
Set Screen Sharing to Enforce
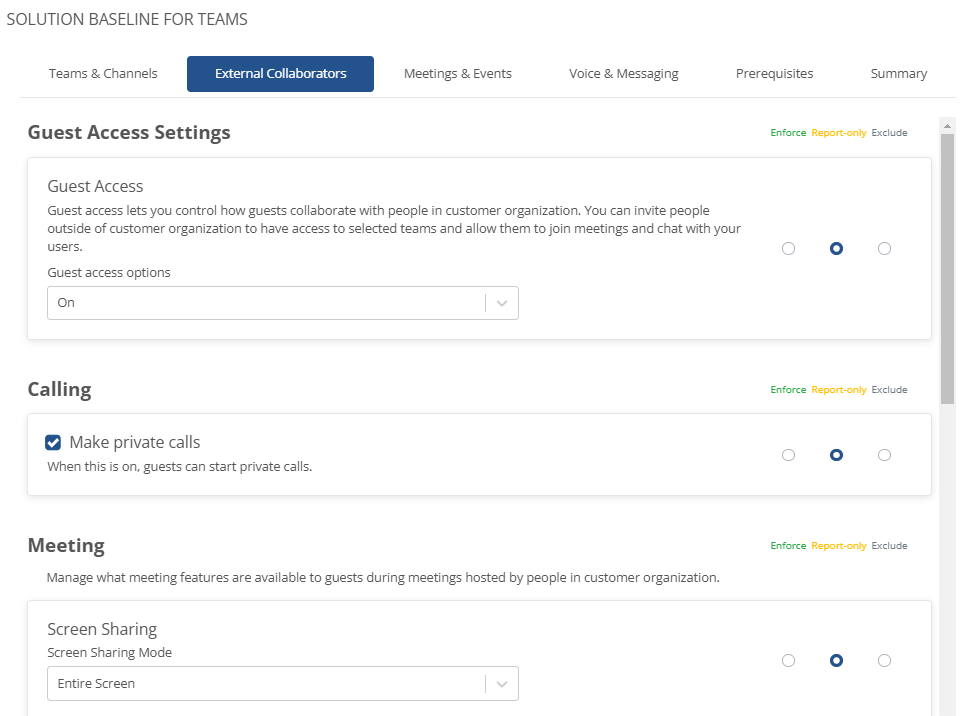(788, 660)
